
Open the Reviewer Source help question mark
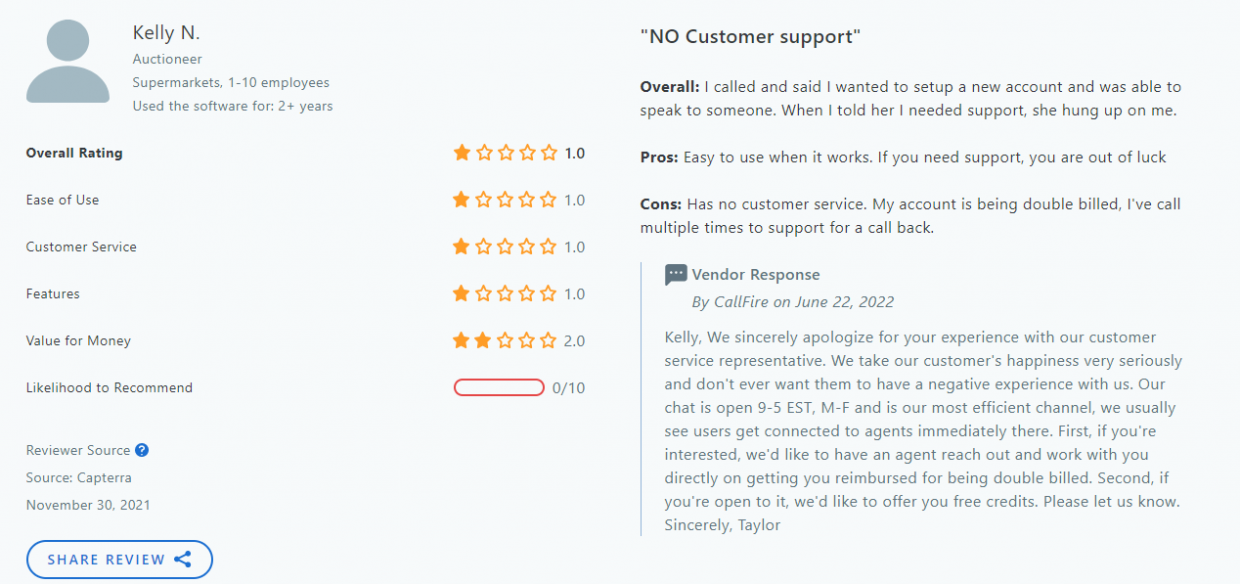coord(144,450)
